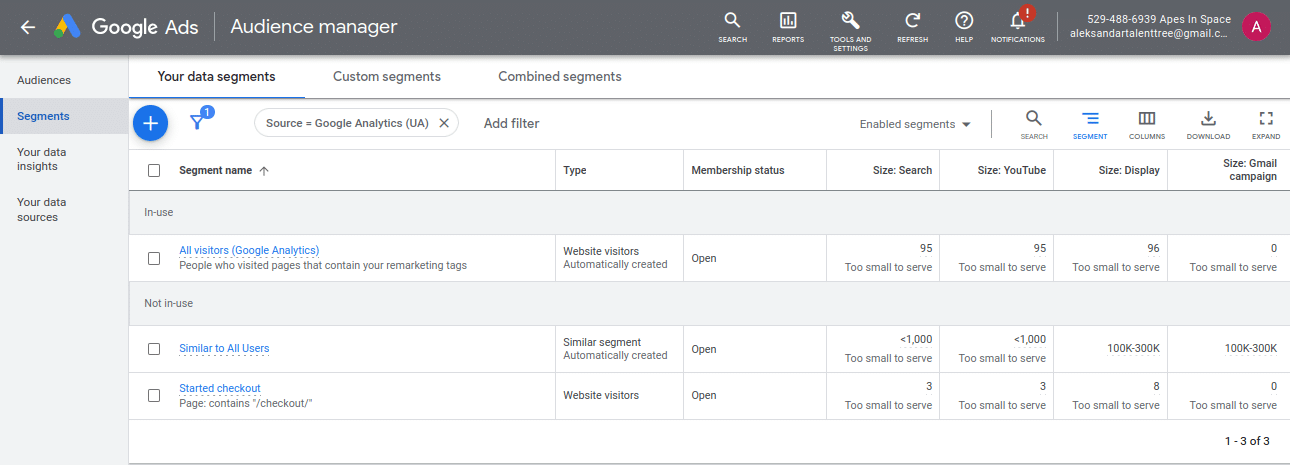Click Membership status Open for Started checkout

click(704, 395)
